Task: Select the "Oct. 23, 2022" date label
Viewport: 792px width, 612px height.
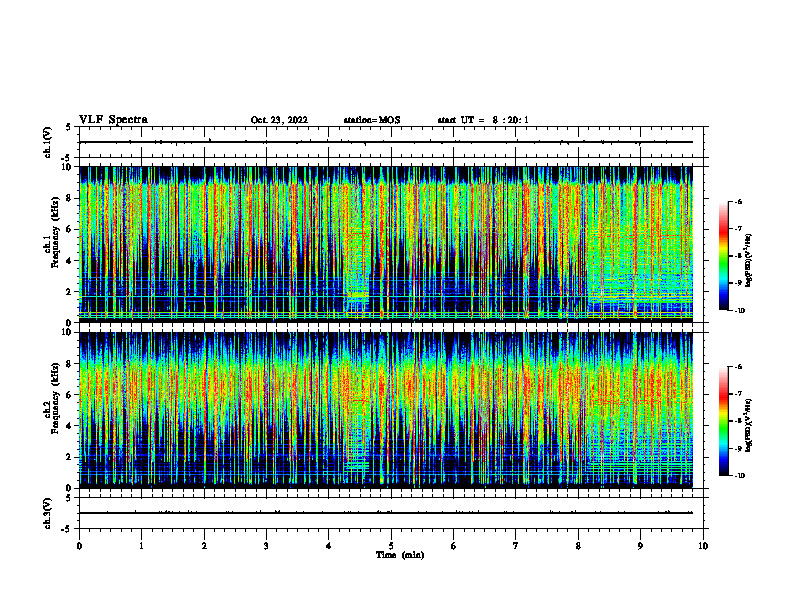Action: point(279,120)
